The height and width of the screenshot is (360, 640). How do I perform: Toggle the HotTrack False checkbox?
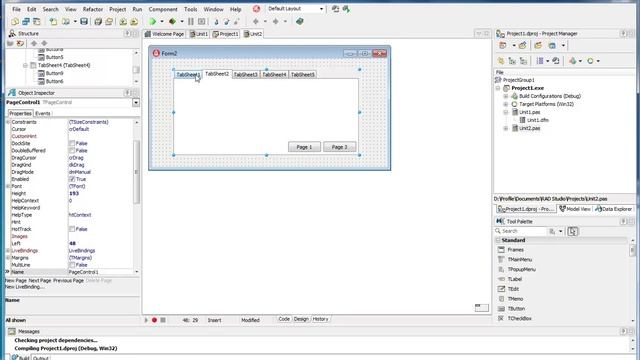pos(72,229)
